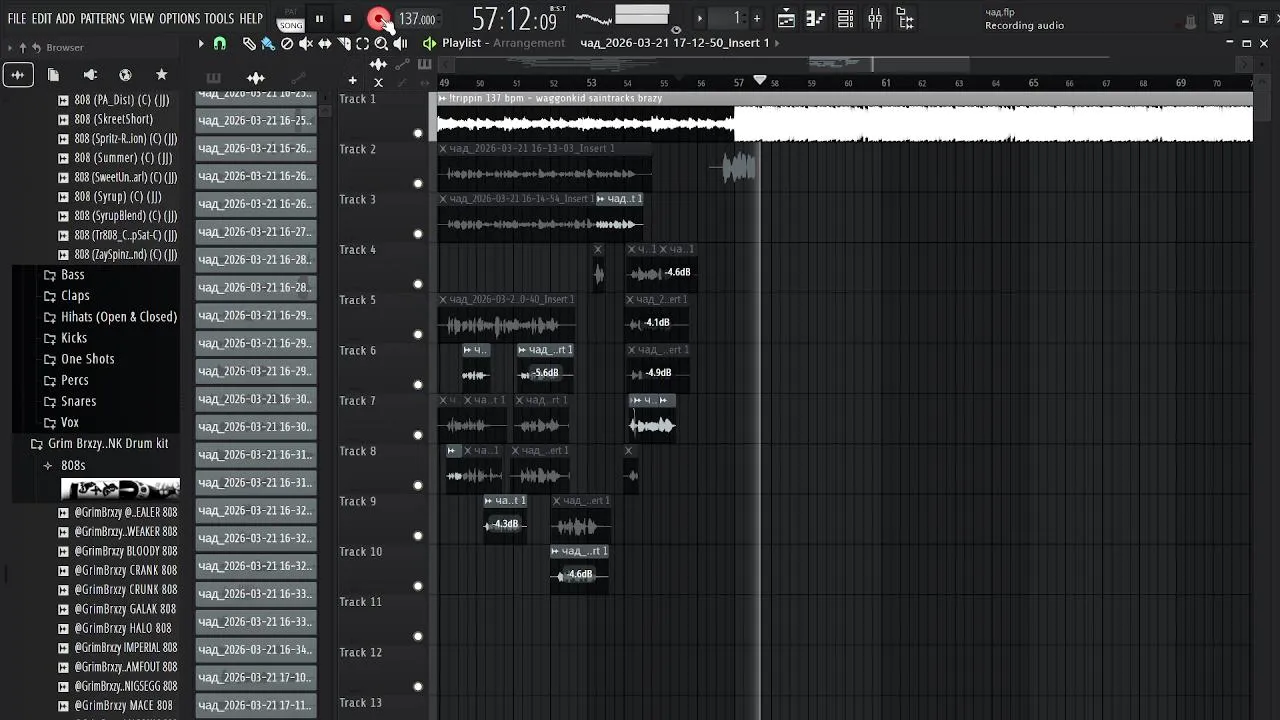Mute Track 6 with its dot
Viewport: 1280px width, 720px height.
click(418, 384)
